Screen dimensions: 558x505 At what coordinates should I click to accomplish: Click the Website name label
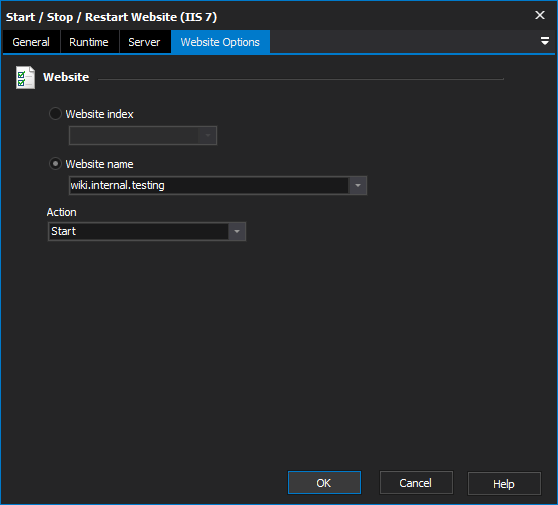tap(99, 164)
